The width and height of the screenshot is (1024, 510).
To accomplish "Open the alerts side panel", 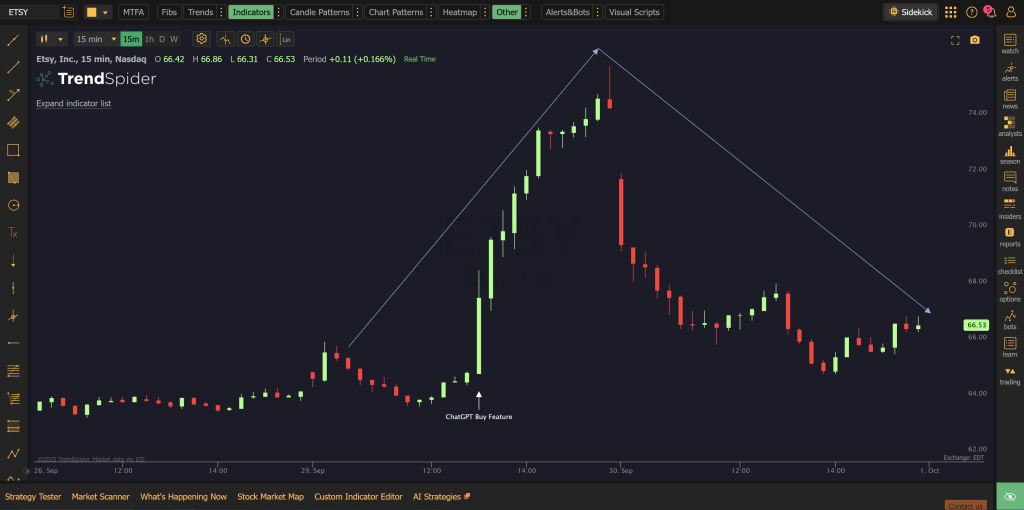I will pyautogui.click(x=1010, y=71).
